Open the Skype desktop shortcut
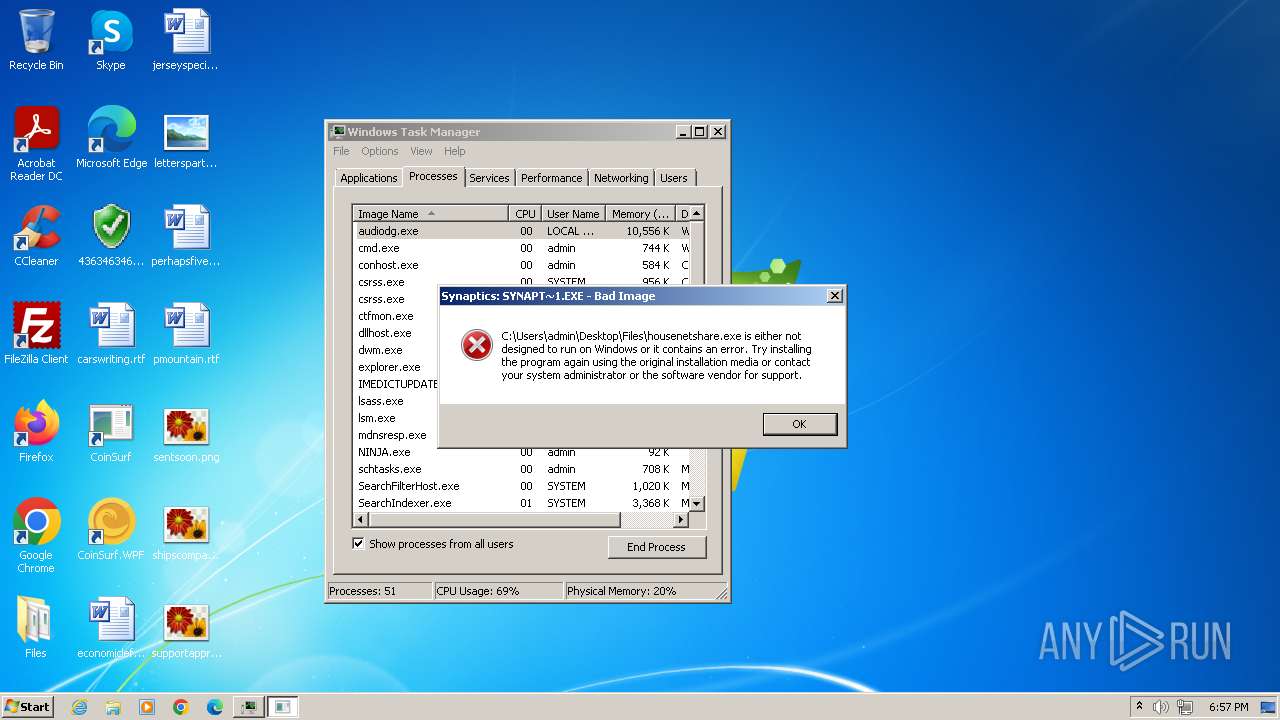Viewport: 1280px width, 720px height. click(x=111, y=40)
